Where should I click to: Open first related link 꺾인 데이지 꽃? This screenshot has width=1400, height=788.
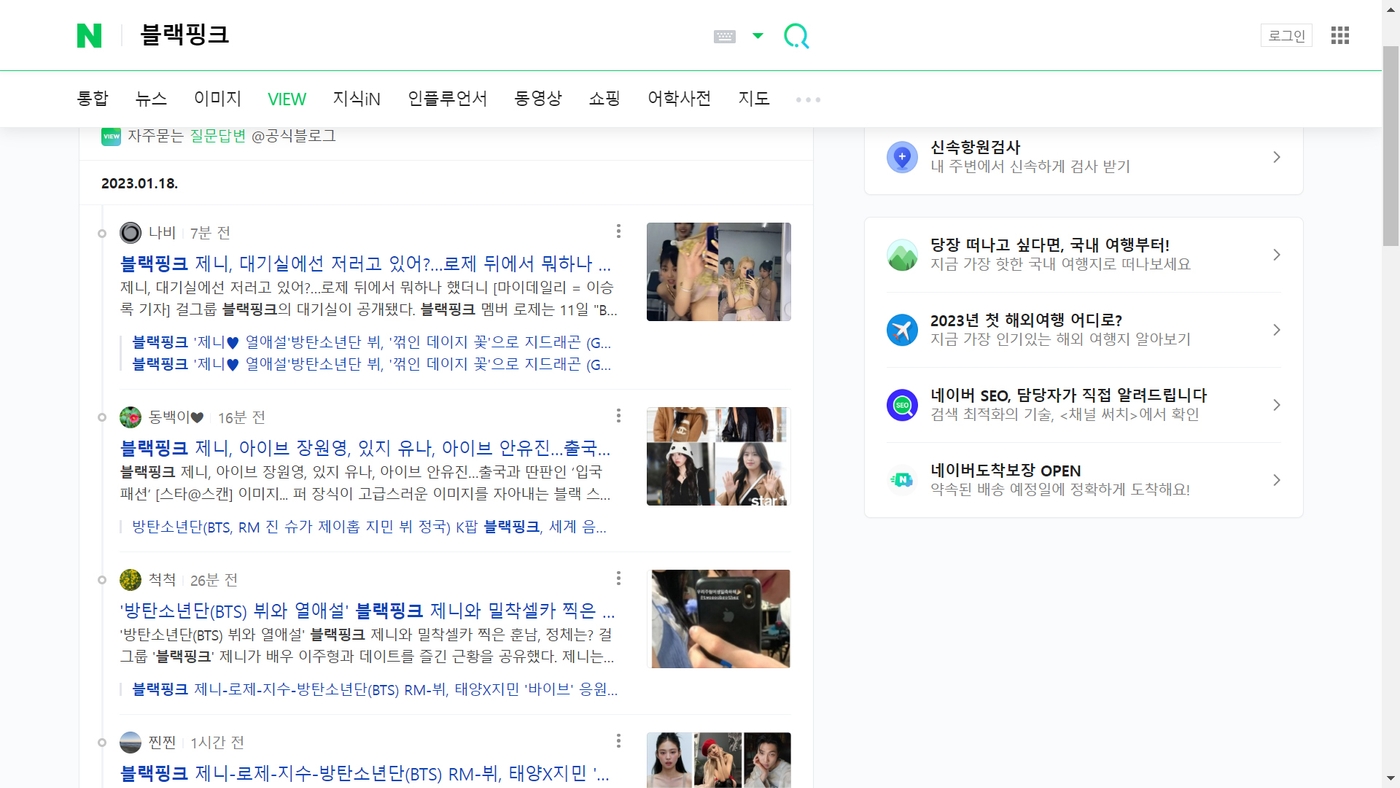(x=371, y=342)
